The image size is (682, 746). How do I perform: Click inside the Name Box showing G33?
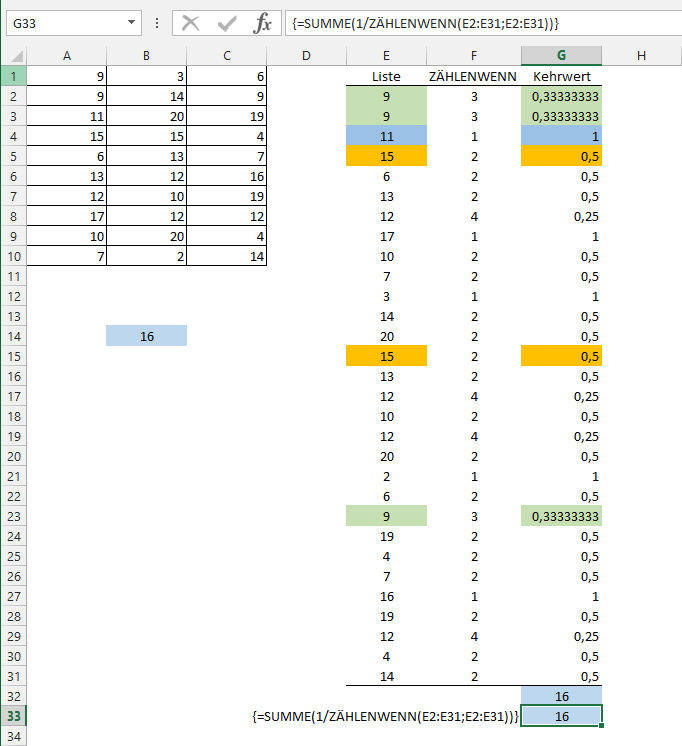click(65, 23)
